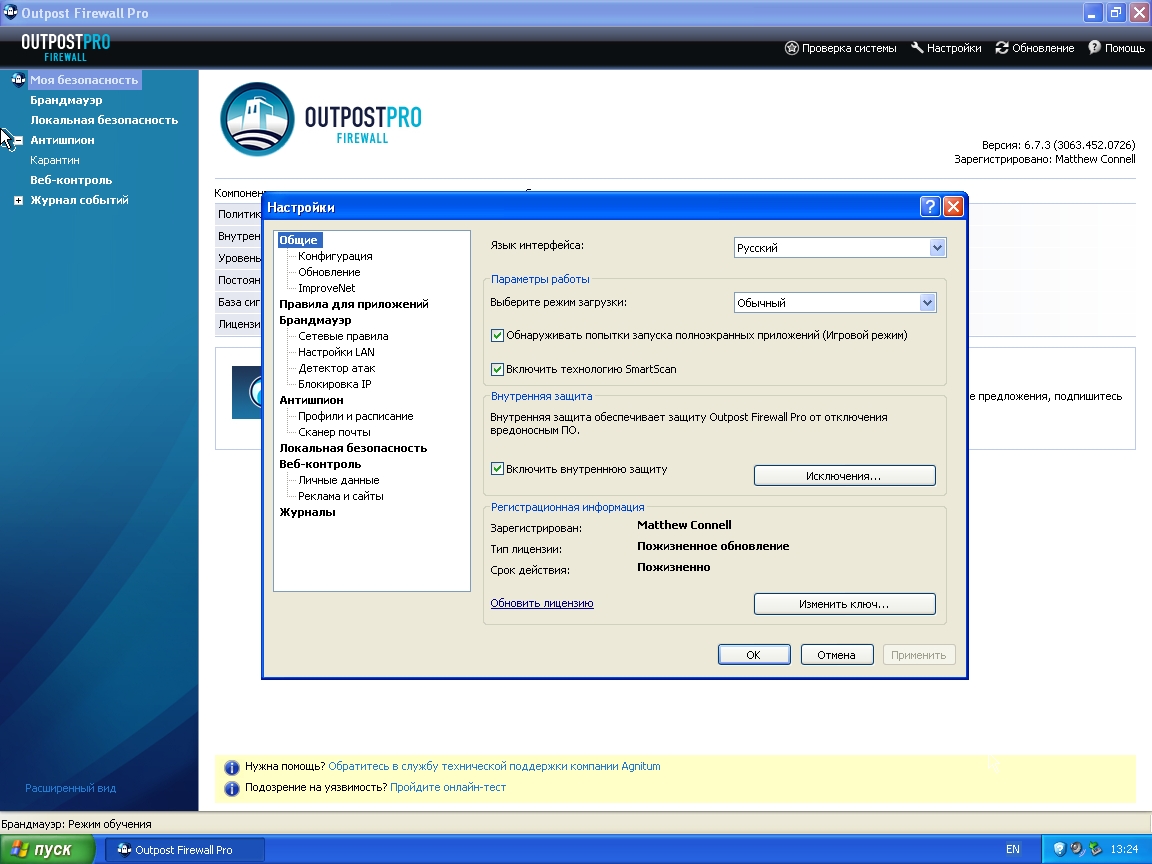The width and height of the screenshot is (1152, 864).
Task: Select Антишпион in settings tree
Action: [x=312, y=400]
